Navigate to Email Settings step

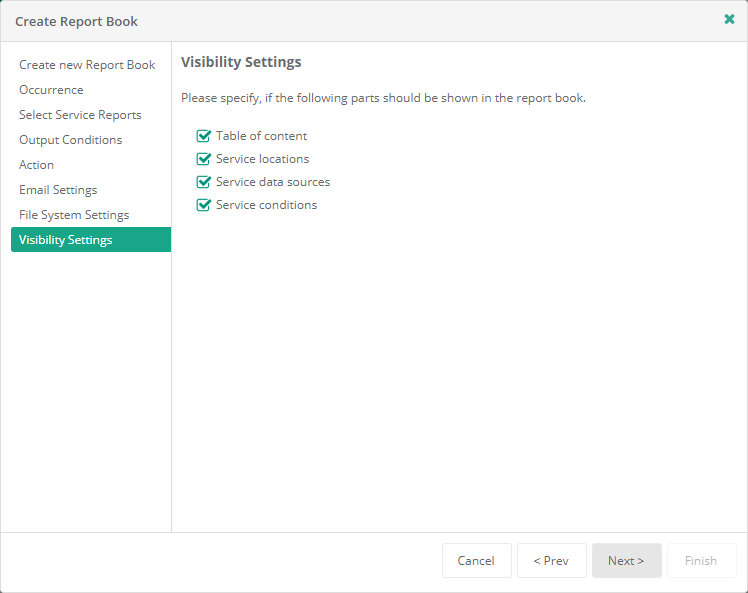[58, 190]
